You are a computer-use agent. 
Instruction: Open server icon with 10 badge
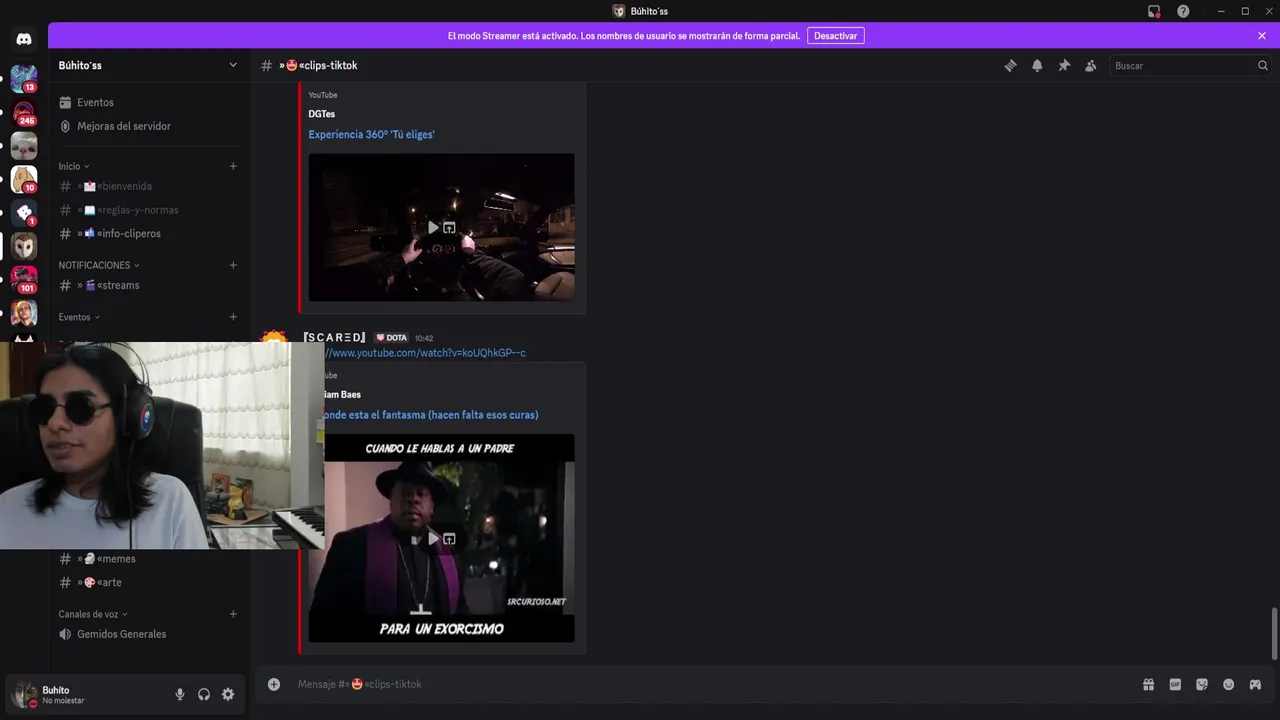click(x=24, y=180)
